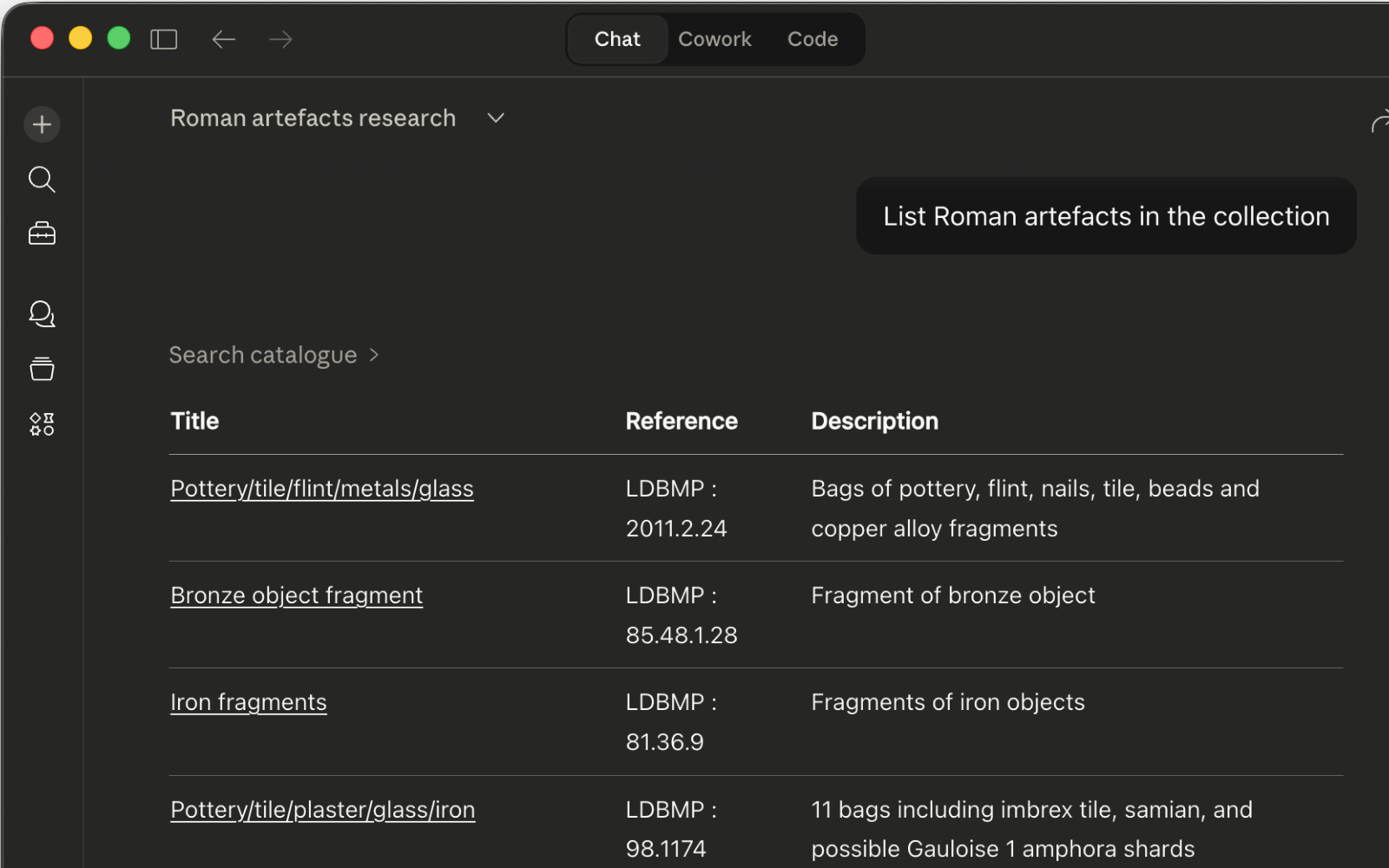This screenshot has height=868, width=1389.
Task: Open the shapes apps icon in sidebar
Action: pyautogui.click(x=42, y=424)
